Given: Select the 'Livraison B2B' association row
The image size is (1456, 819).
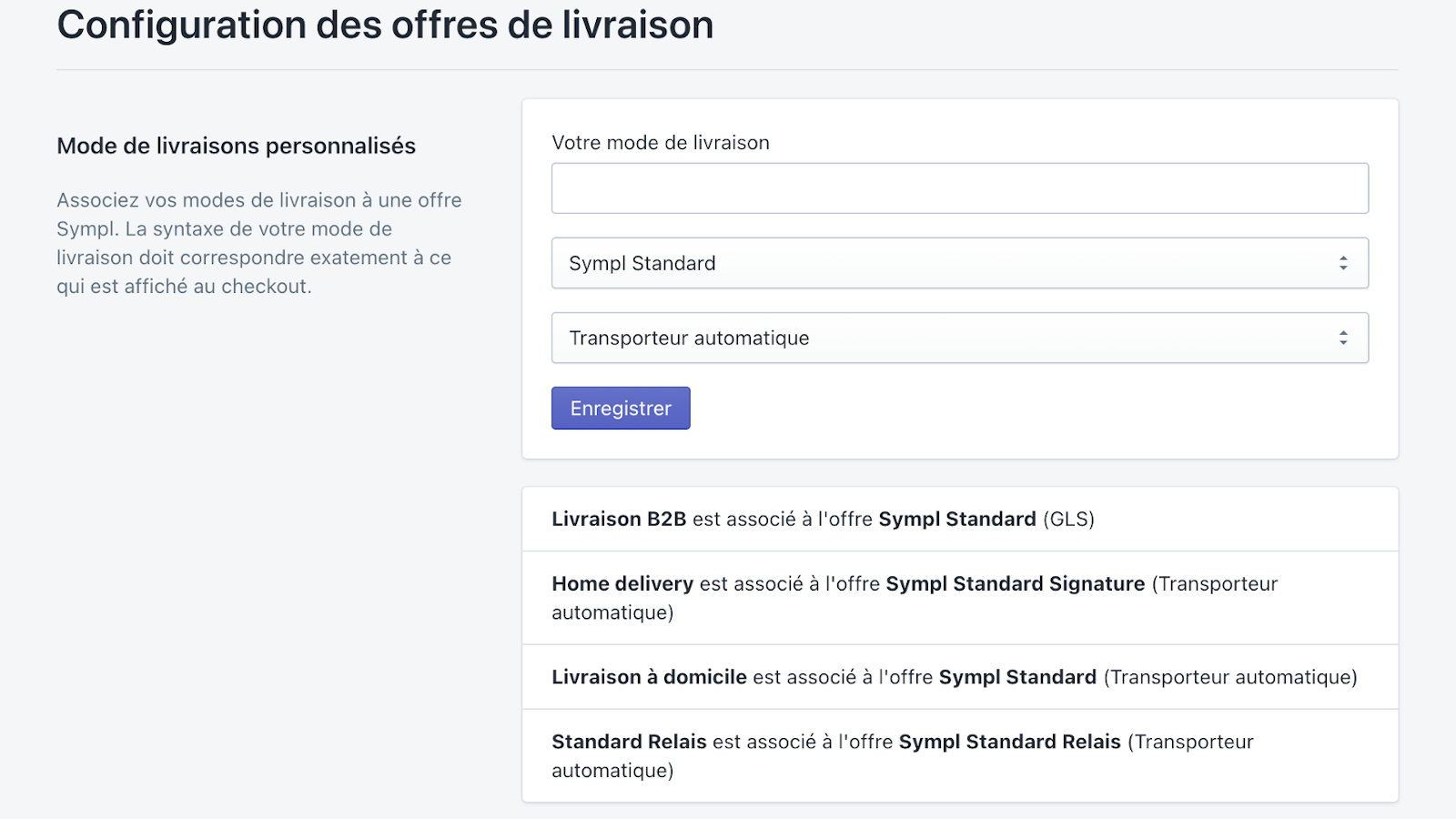Looking at the screenshot, I should 960,519.
